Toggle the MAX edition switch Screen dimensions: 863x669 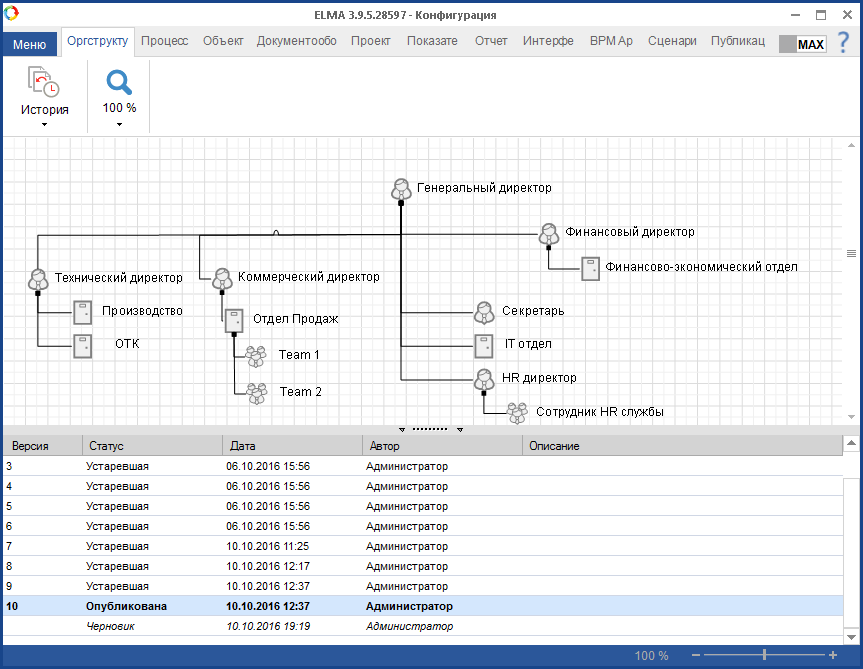[802, 44]
